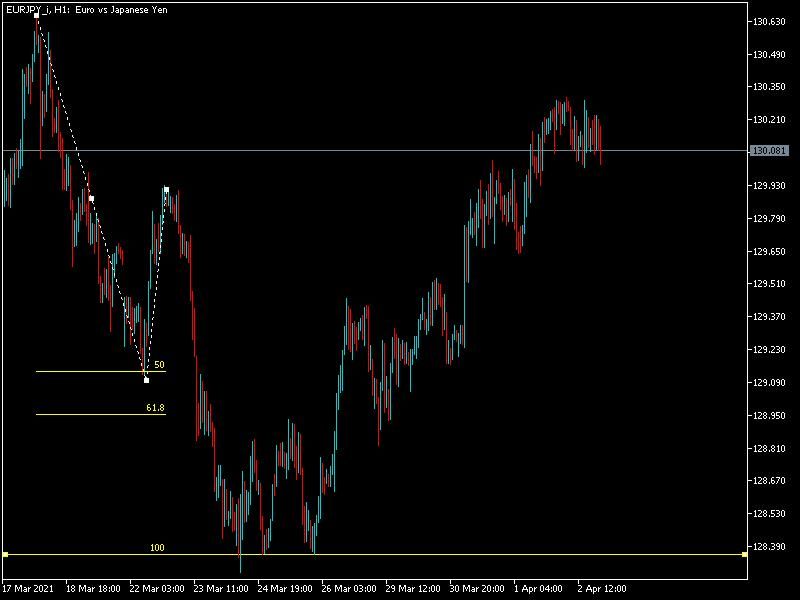Select the middle anchor point on the dotted trendline

point(91,198)
